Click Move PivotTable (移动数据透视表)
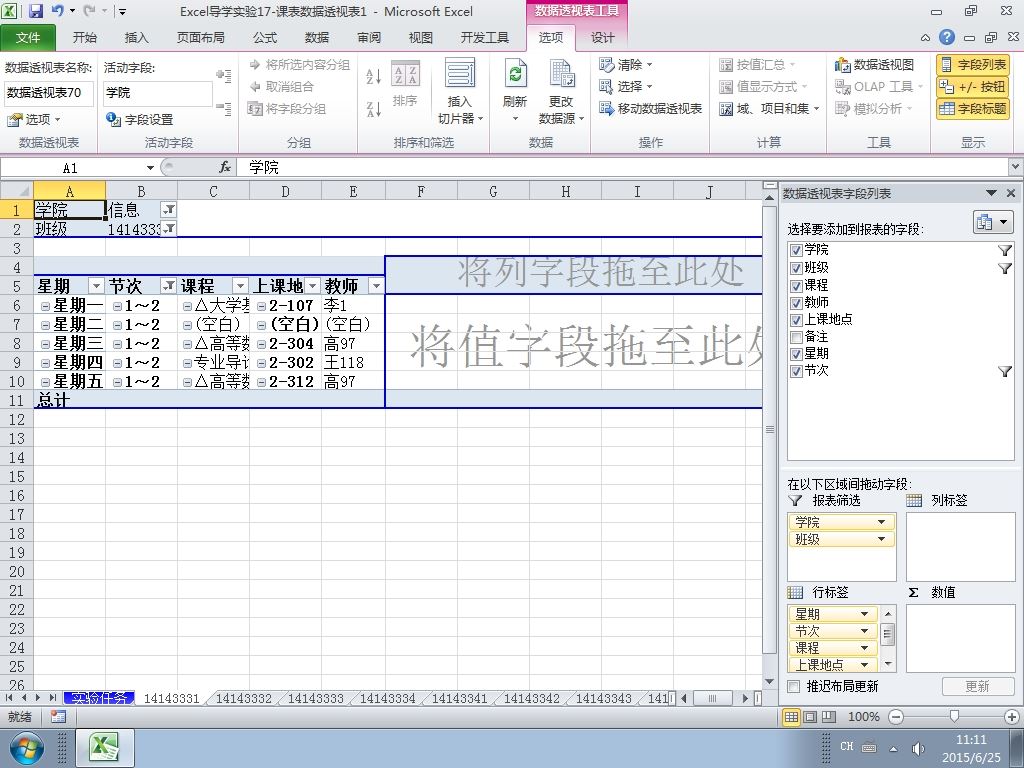The width and height of the screenshot is (1024, 768). pyautogui.click(x=650, y=108)
